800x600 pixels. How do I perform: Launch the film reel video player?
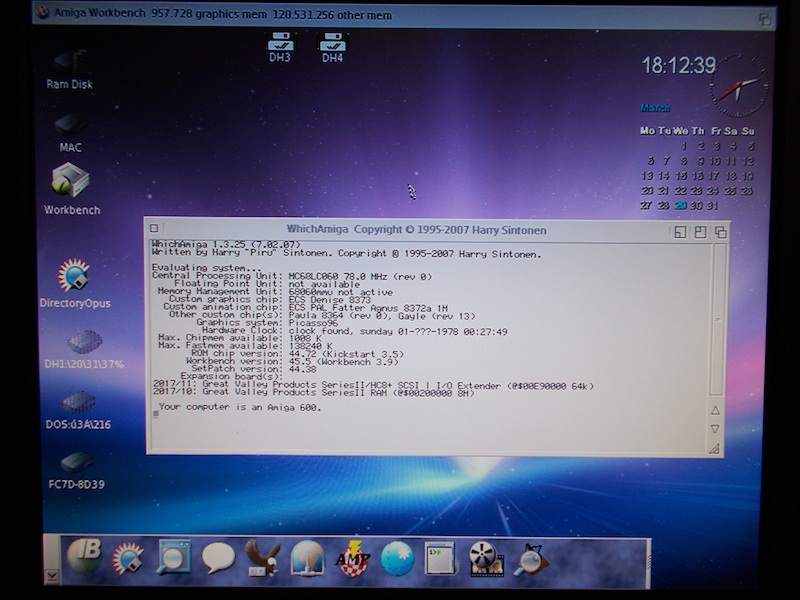click(x=486, y=558)
